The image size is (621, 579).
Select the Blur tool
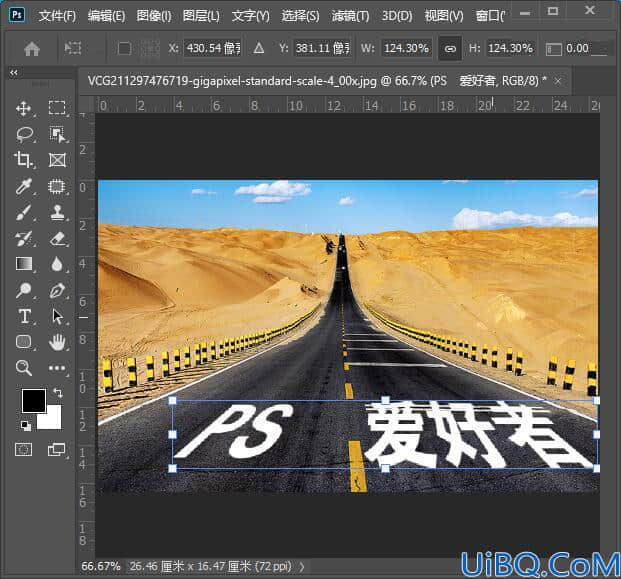(x=57, y=264)
